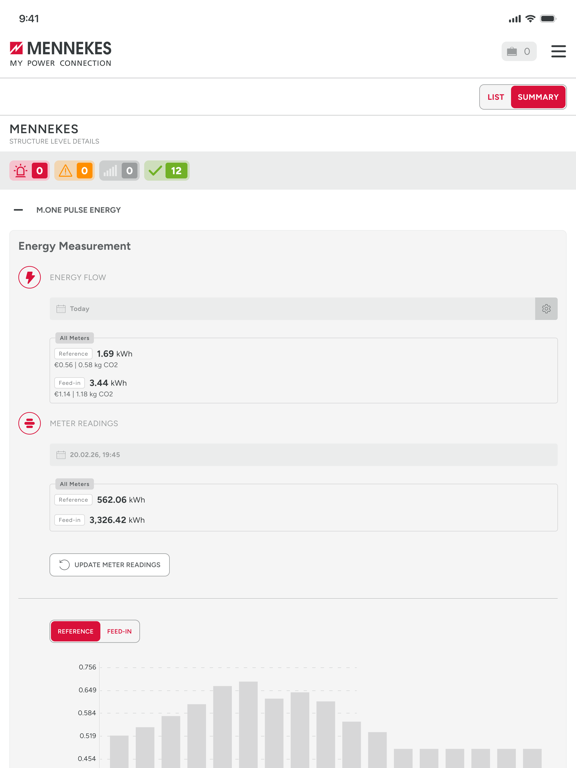This screenshot has height=768, width=576.
Task: Click the Reference tag in Energy Flow
Action: [73, 354]
